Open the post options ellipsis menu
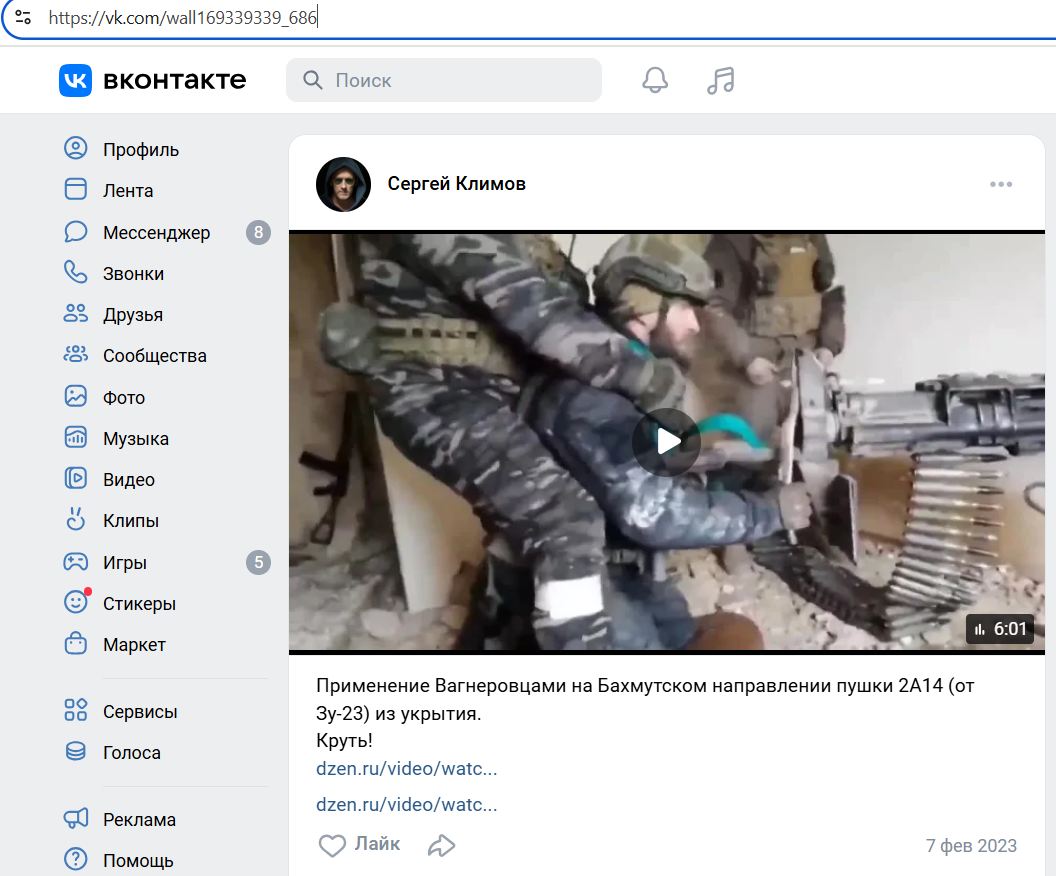This screenshot has height=876, width=1056. (1000, 184)
